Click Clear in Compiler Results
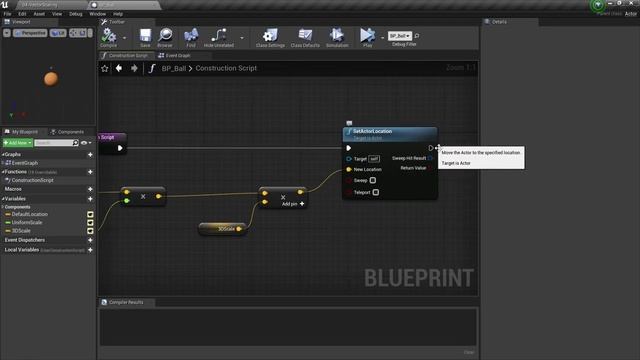This screenshot has height=360, width=640. point(469,352)
